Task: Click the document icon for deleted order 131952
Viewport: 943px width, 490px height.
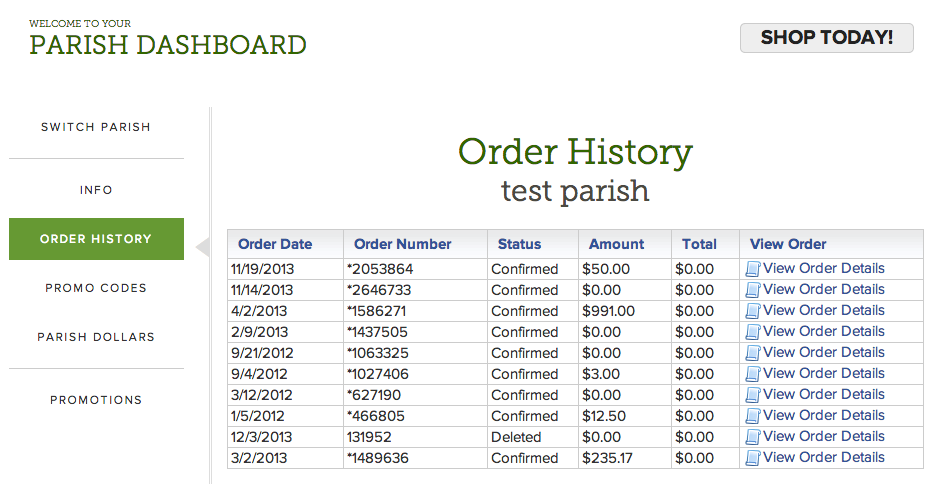Action: click(x=753, y=437)
